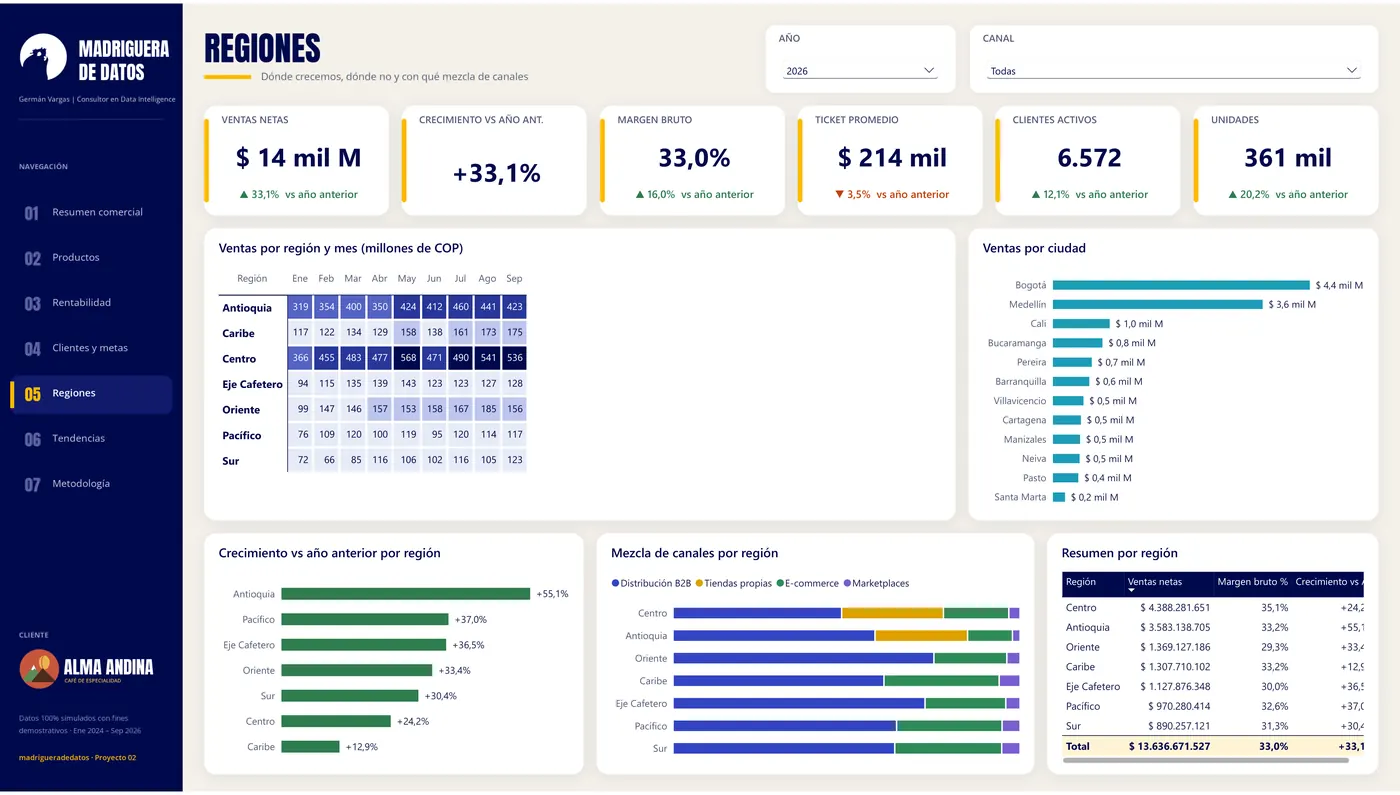The width and height of the screenshot is (1400, 795).
Task: Open the Año dropdown showing 2026
Action: [860, 71]
